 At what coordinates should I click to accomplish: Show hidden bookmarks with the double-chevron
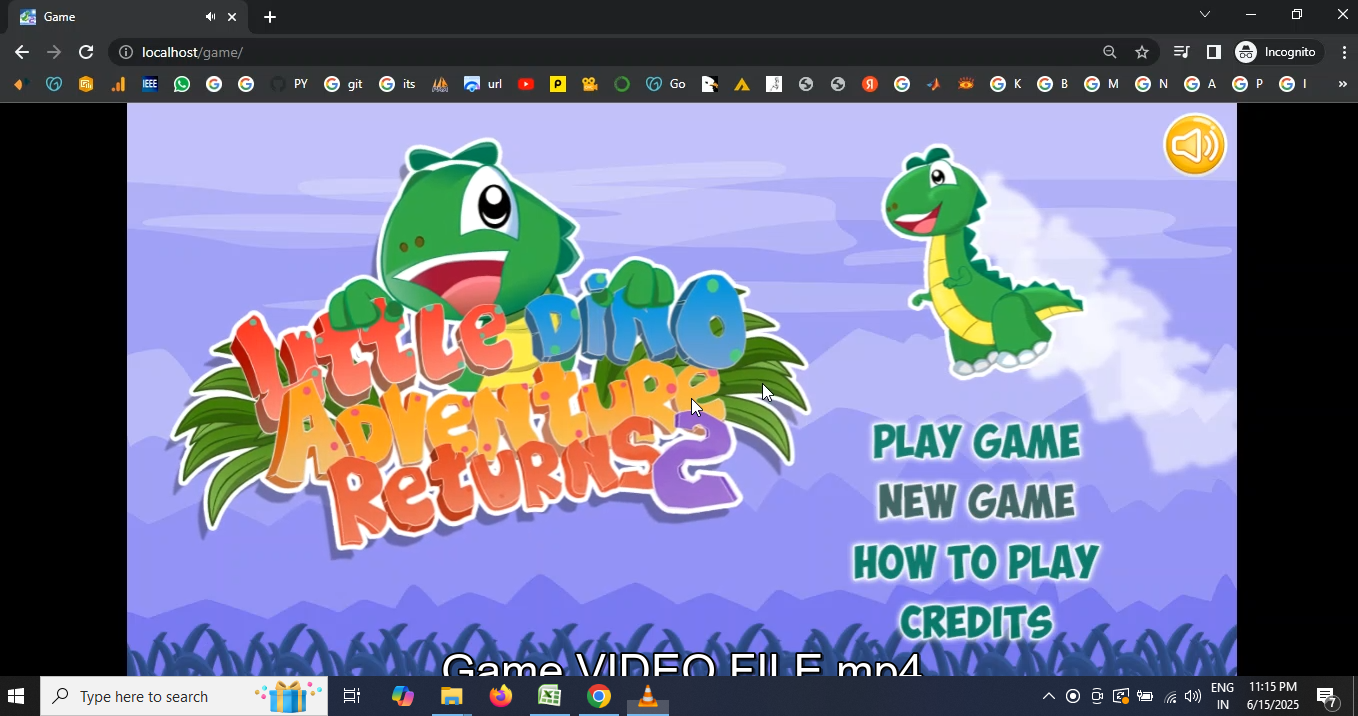point(1342,85)
